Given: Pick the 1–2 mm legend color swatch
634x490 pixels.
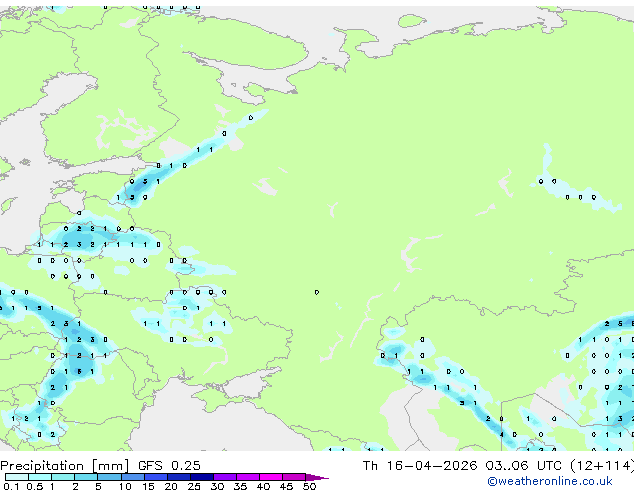Looking at the screenshot, I should [x=63, y=477].
